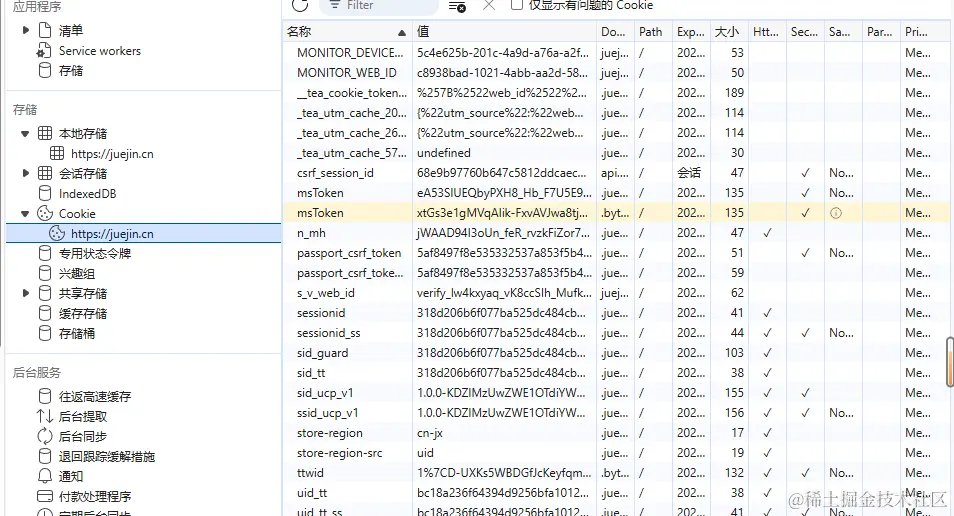This screenshot has width=954, height=516.
Task: Select the csrf_session_id cookie name
Action: (x=335, y=173)
